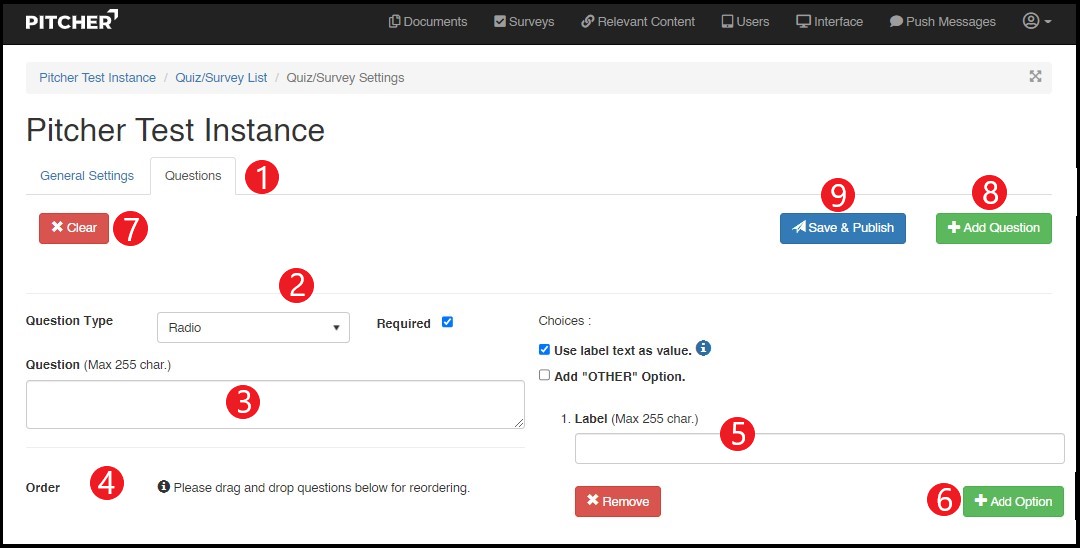Click into the Question text area

point(275,404)
